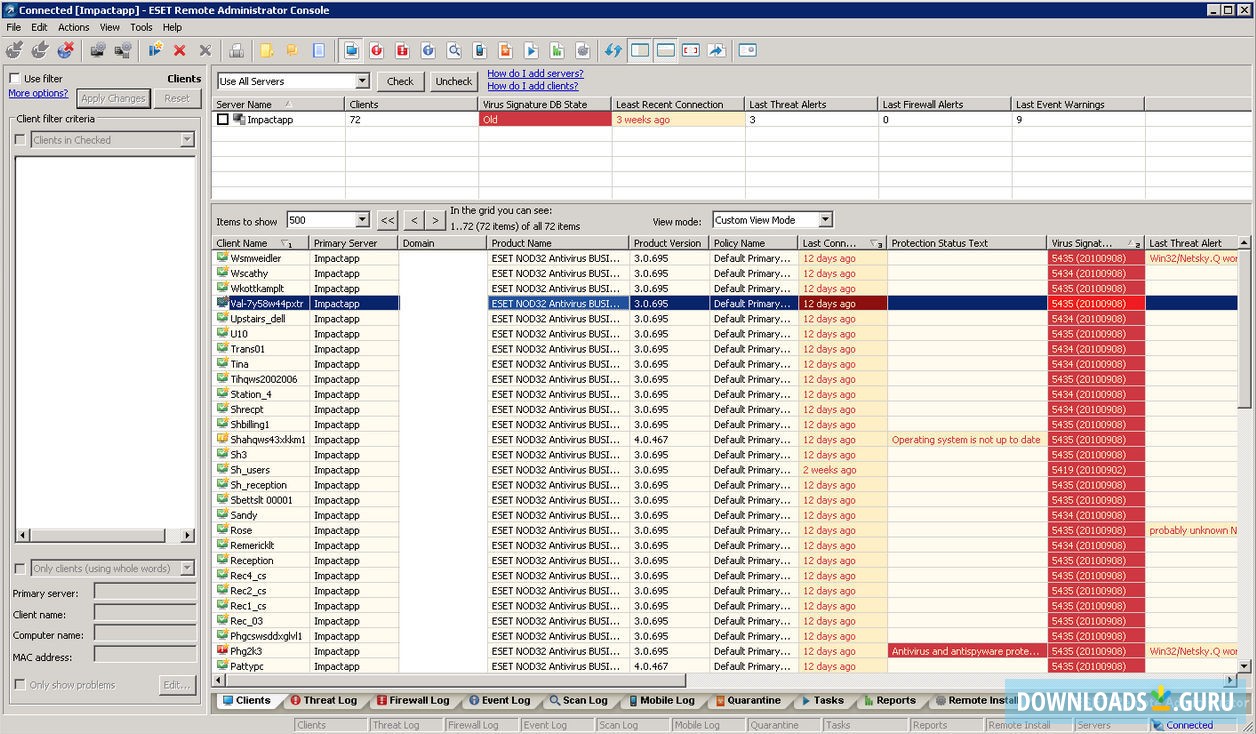This screenshot has height=734, width=1256.
Task: Toggle the top server pane layout icon
Action: click(666, 50)
